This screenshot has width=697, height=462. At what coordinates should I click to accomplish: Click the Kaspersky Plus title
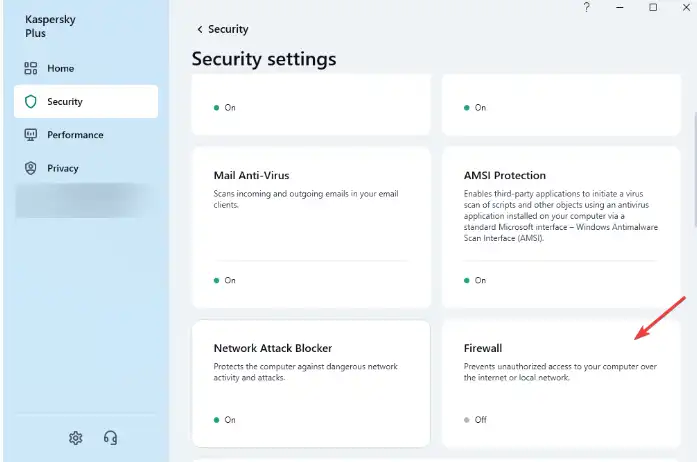point(50,26)
